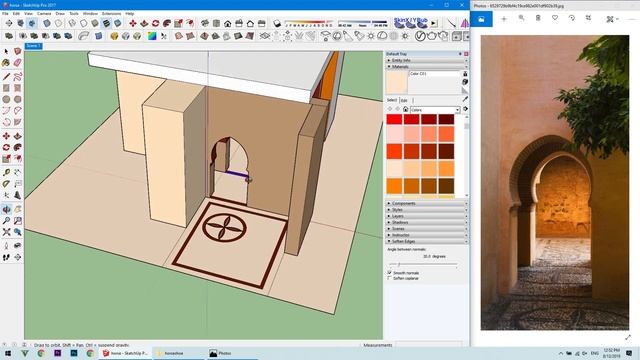Collapse the Materials panel
Image resolution: width=640 pixels, height=360 pixels.
426,66
